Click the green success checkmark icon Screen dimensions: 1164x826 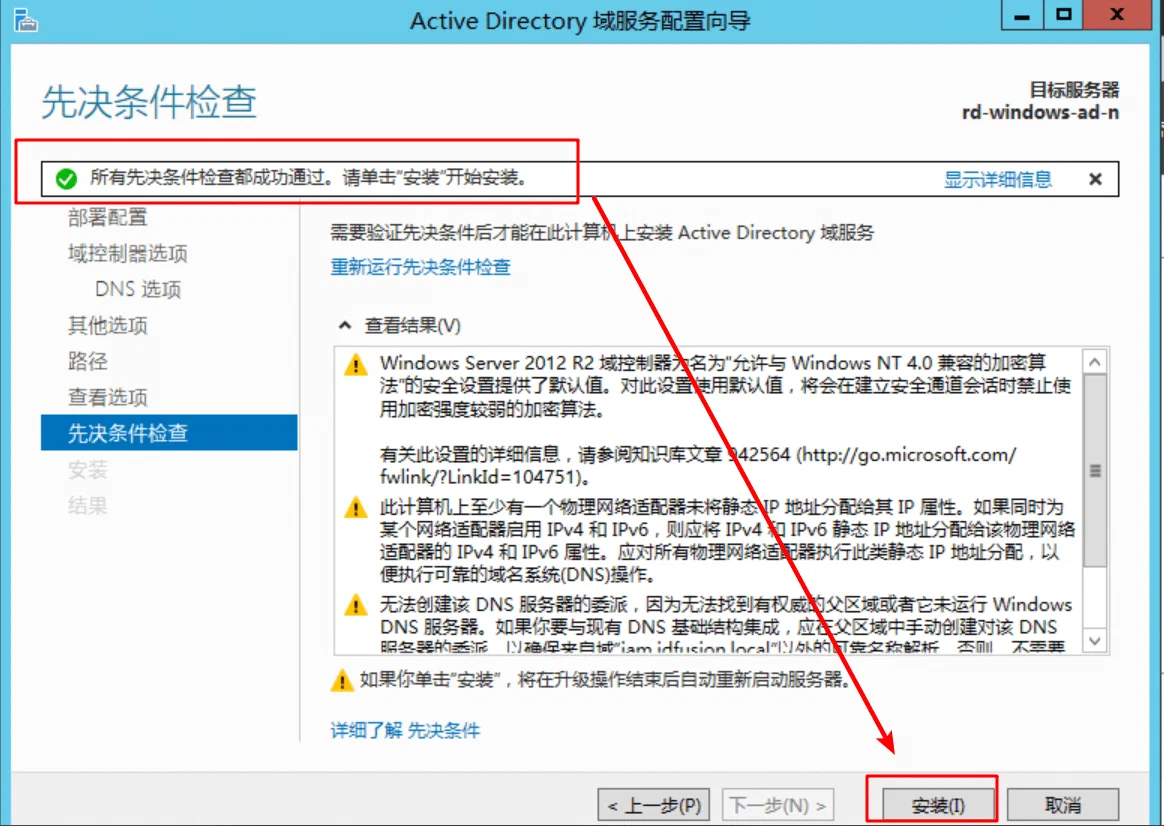coord(66,179)
